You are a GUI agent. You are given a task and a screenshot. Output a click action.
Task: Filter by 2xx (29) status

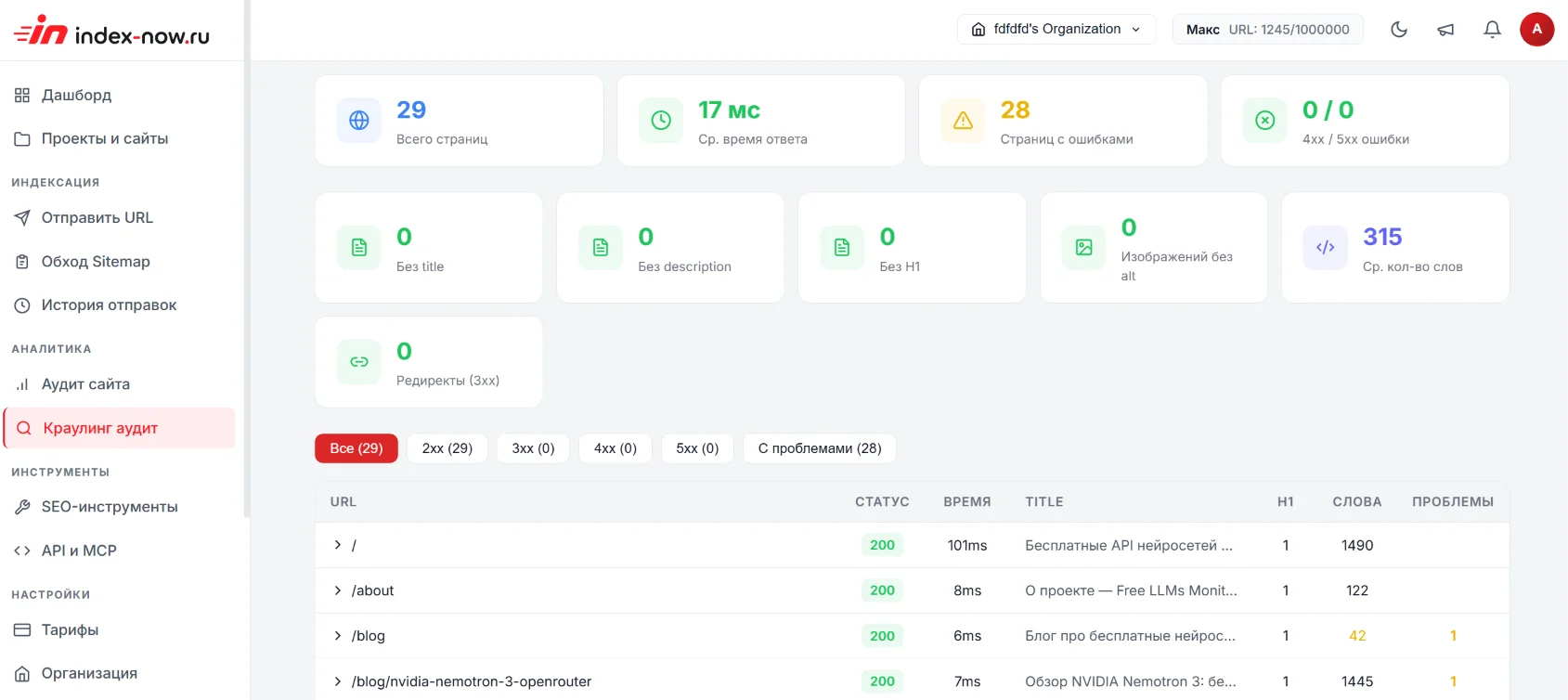click(447, 448)
